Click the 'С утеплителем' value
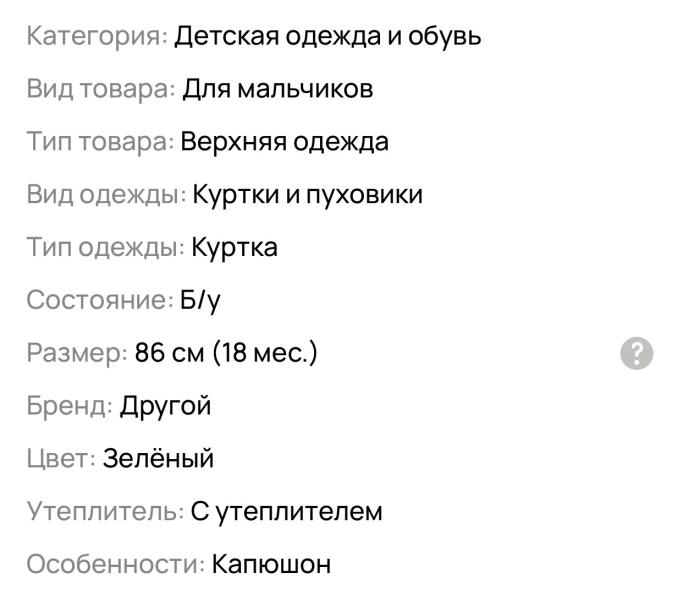The image size is (683, 600). pyautogui.click(x=287, y=512)
